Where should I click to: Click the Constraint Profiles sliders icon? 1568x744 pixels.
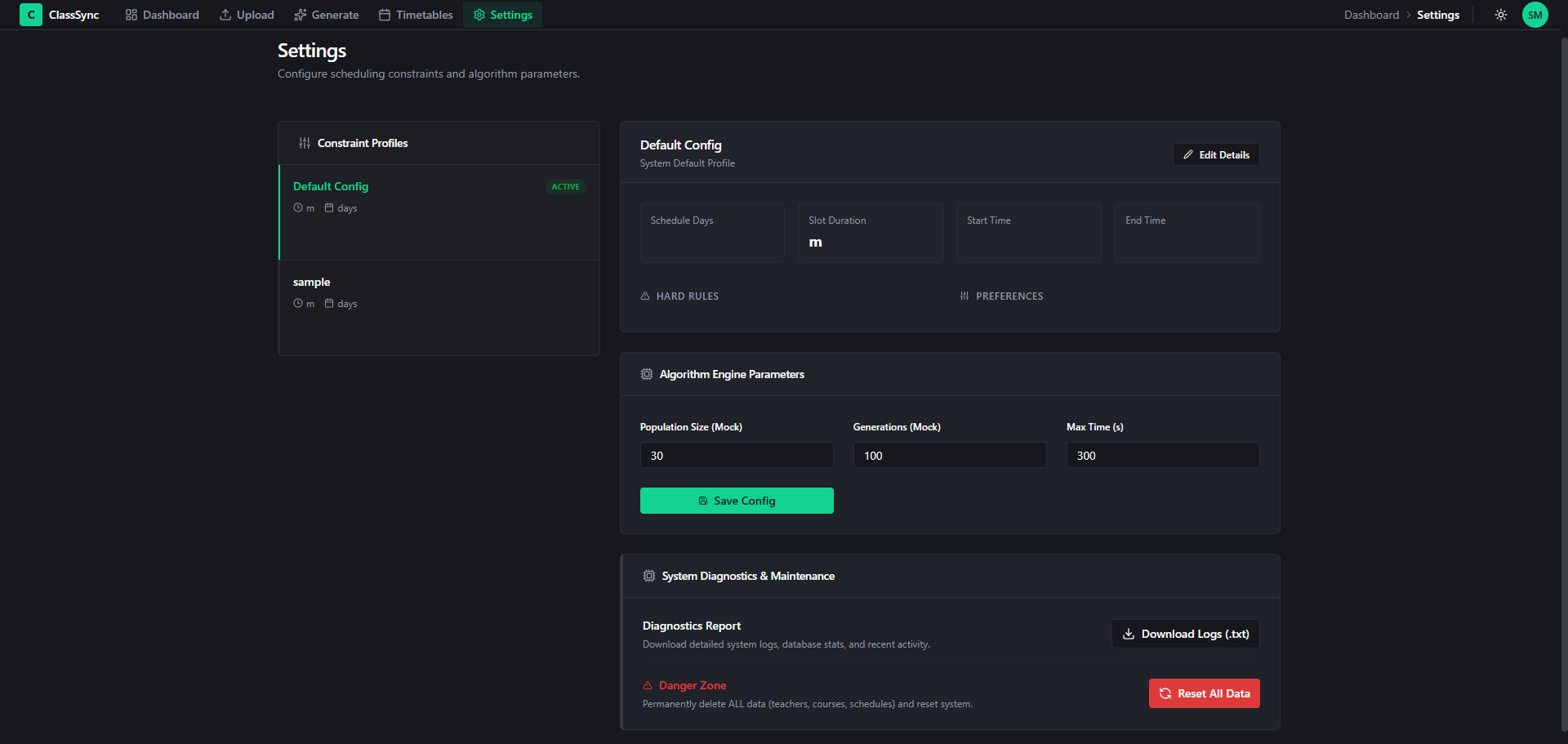305,143
